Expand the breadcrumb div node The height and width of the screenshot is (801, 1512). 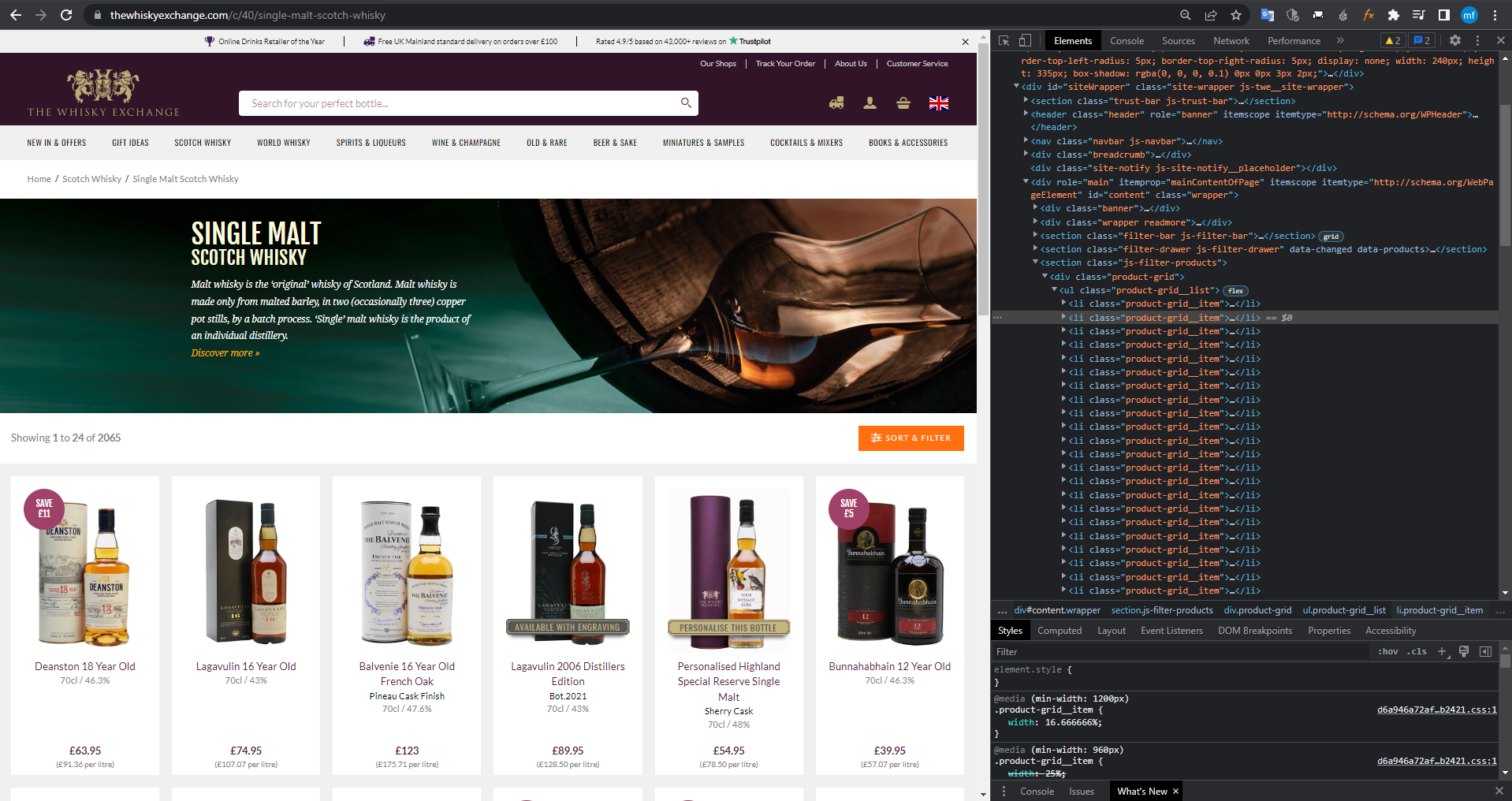point(1026,155)
